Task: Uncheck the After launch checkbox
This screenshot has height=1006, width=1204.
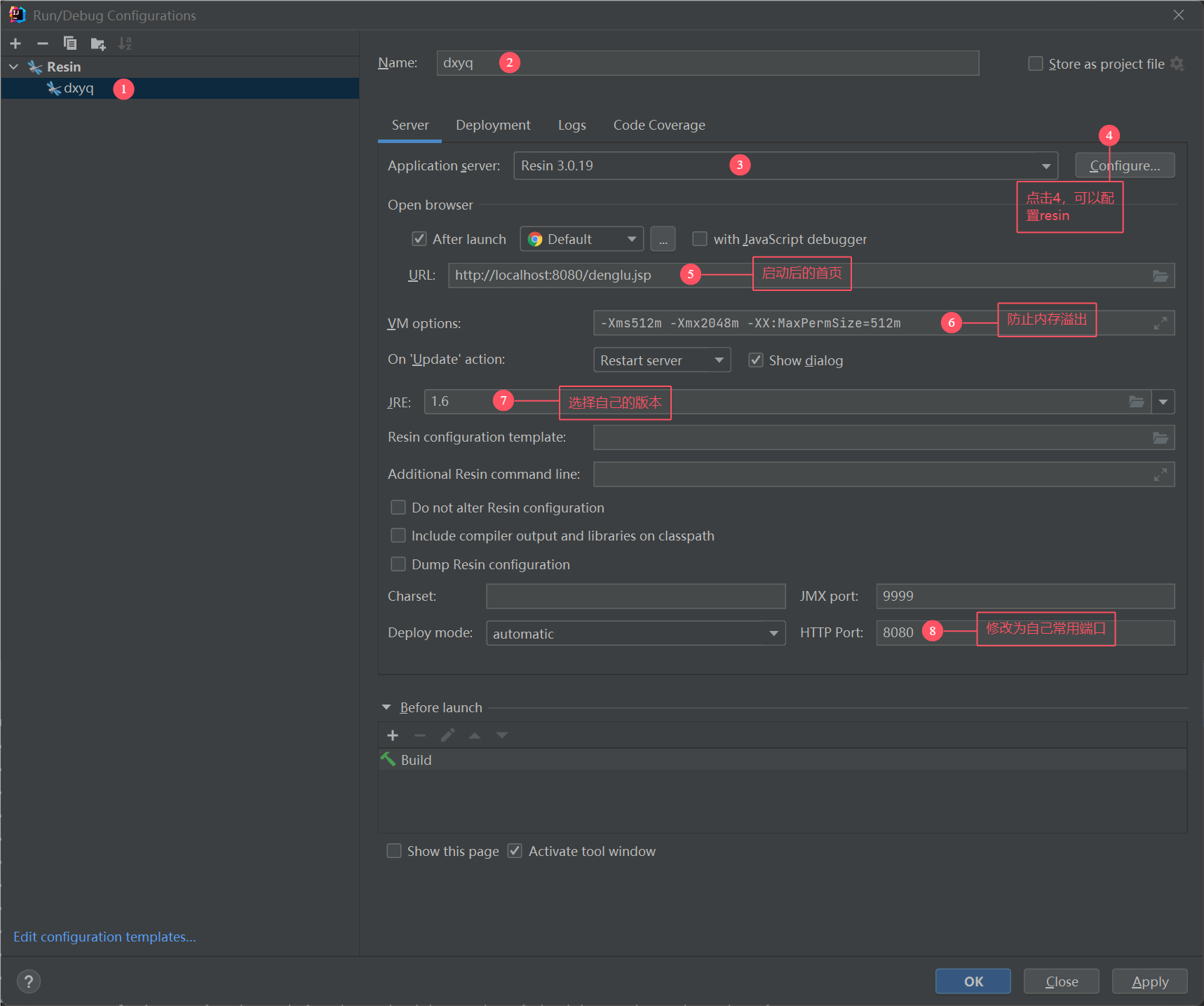Action: coord(419,239)
